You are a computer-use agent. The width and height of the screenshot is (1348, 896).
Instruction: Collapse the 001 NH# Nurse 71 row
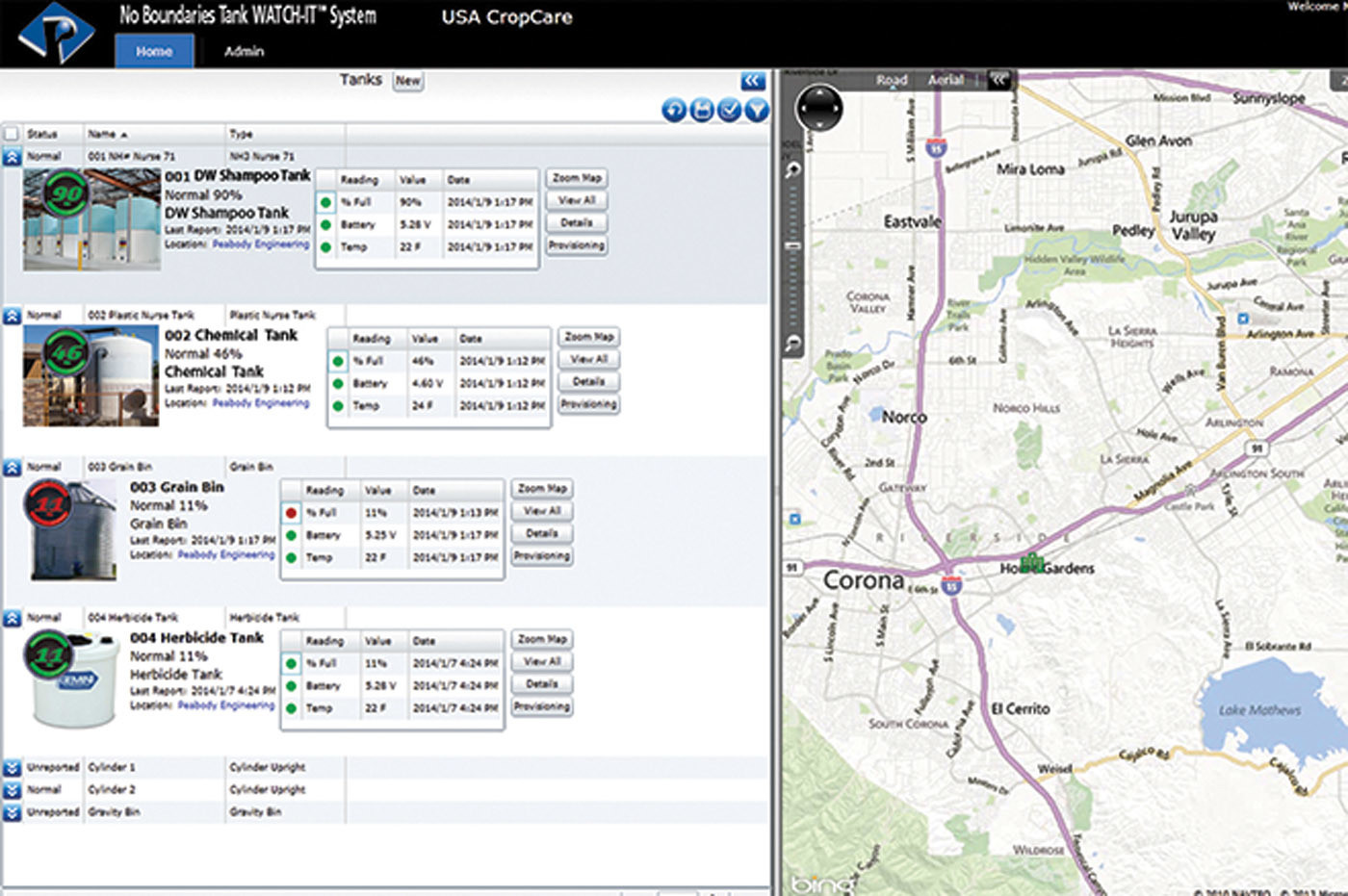(12, 156)
